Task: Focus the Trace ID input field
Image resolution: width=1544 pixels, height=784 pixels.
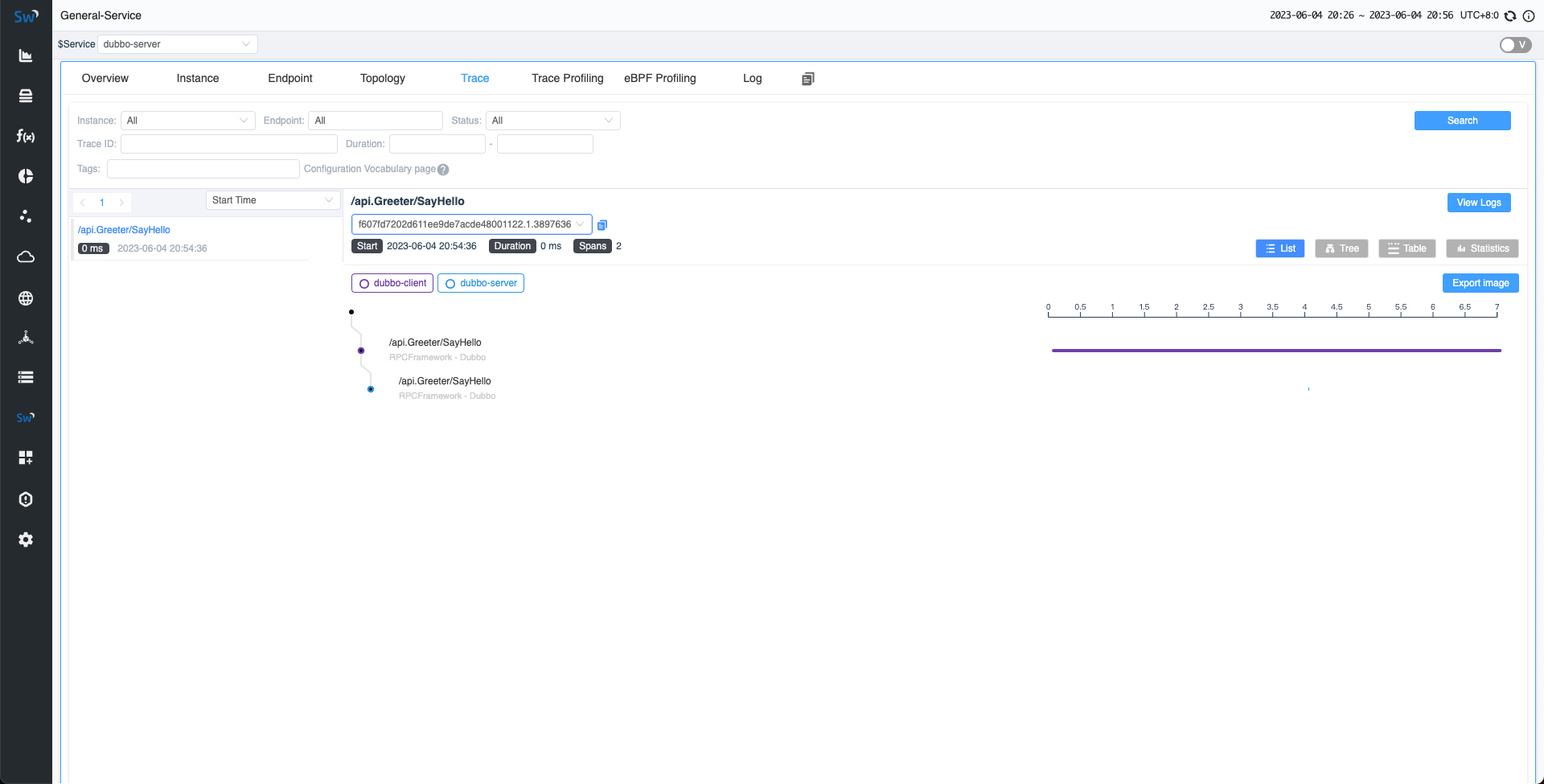Action: coord(229,144)
